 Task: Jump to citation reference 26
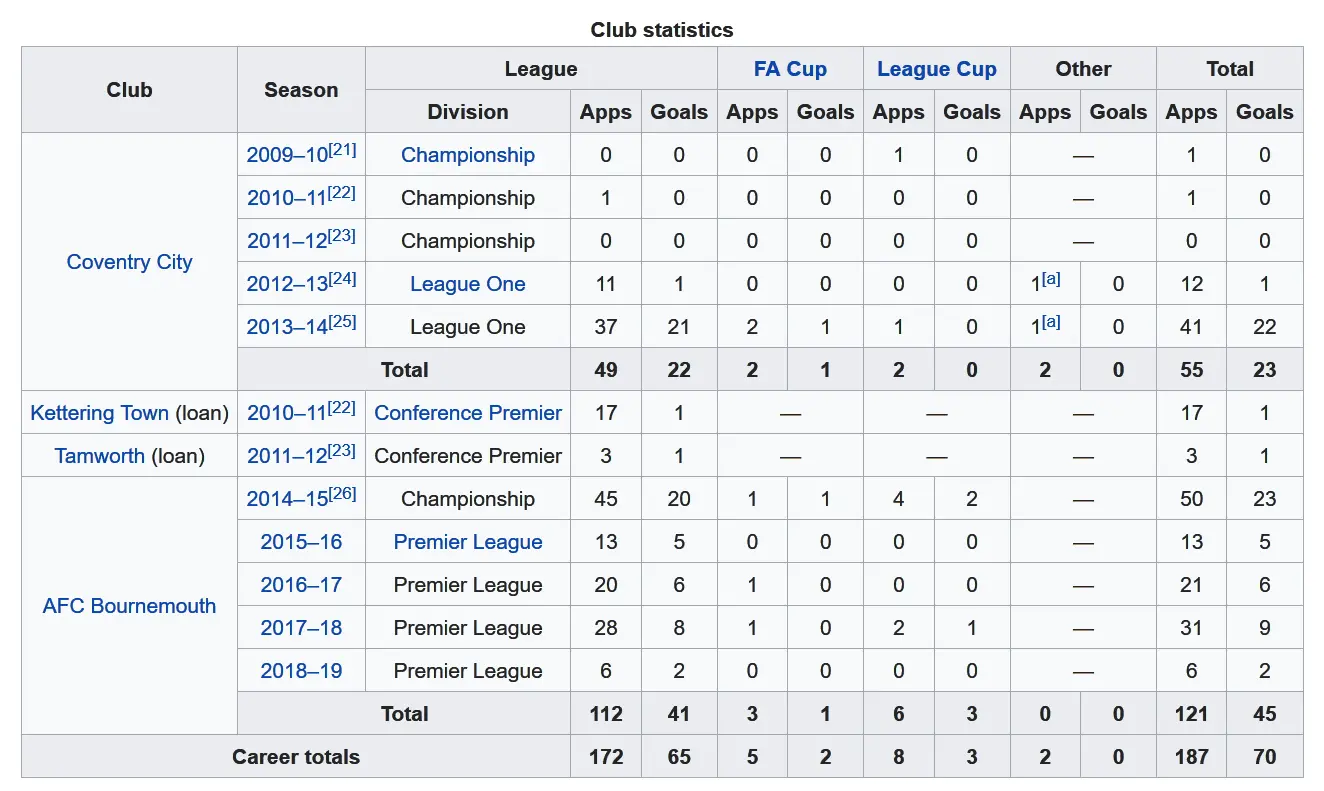click(x=342, y=493)
